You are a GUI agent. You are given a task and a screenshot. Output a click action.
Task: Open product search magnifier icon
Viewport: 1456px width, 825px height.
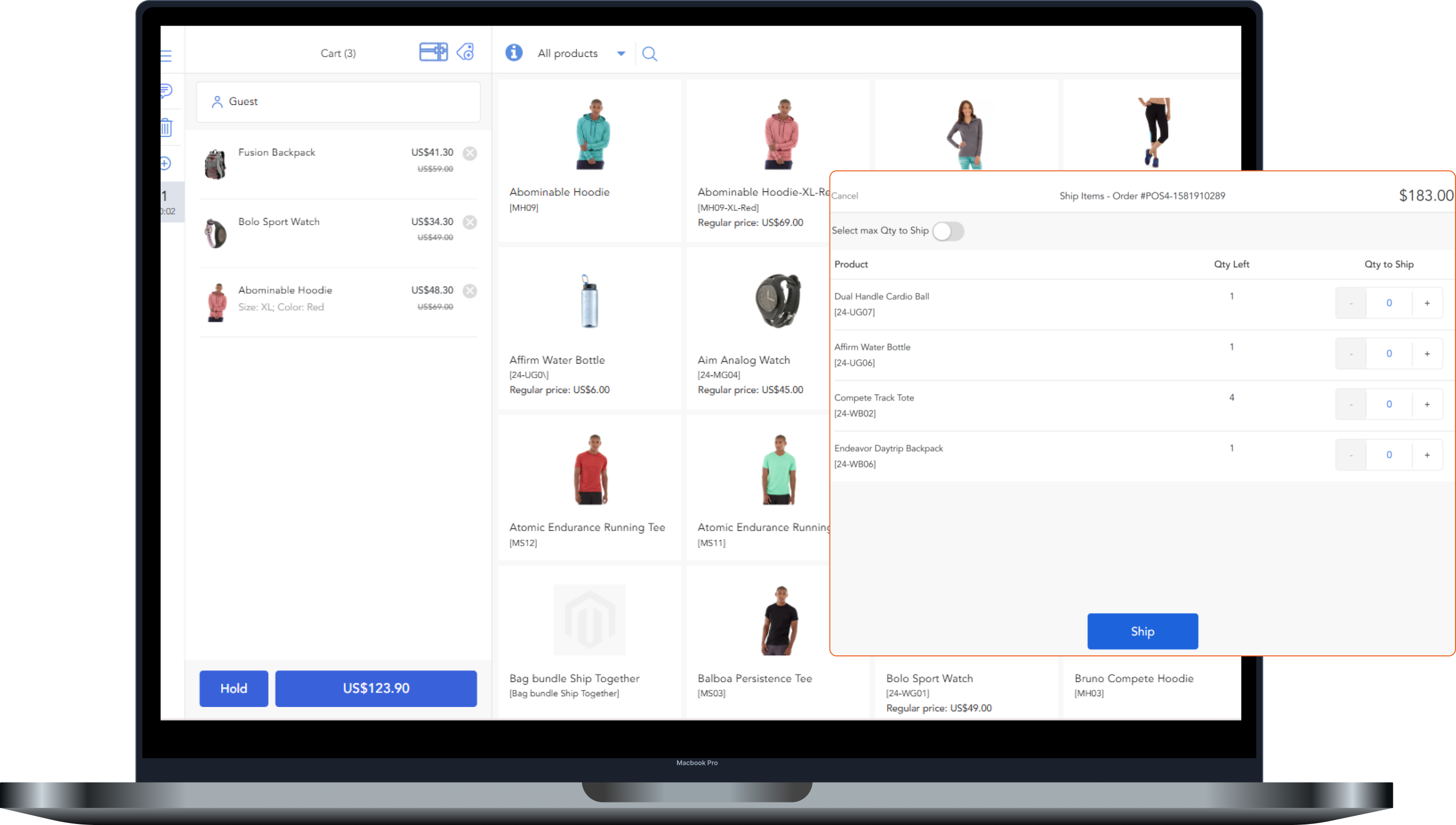tap(649, 54)
